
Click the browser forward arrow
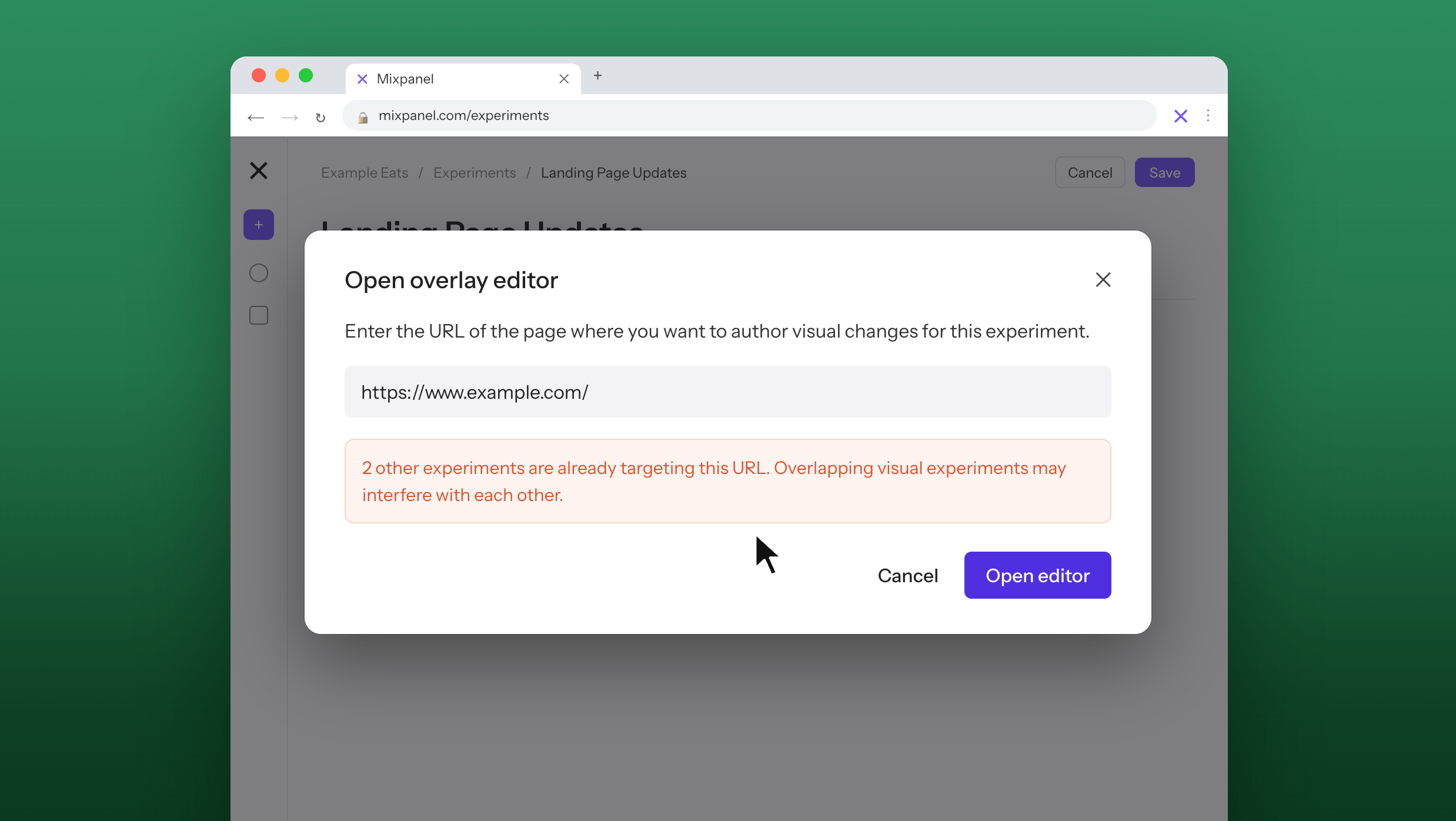pos(289,117)
